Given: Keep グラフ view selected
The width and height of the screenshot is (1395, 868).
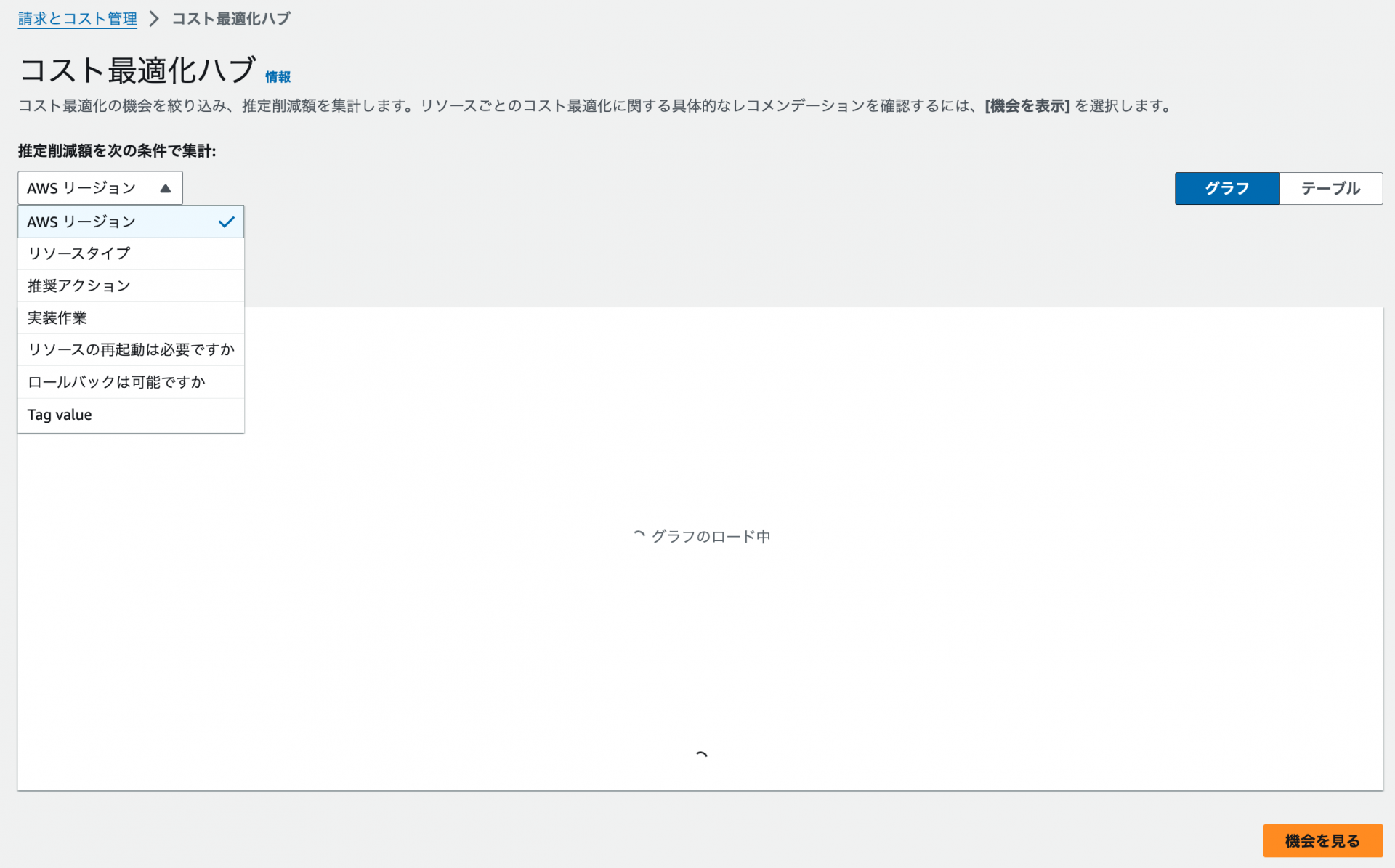Looking at the screenshot, I should coord(1226,188).
